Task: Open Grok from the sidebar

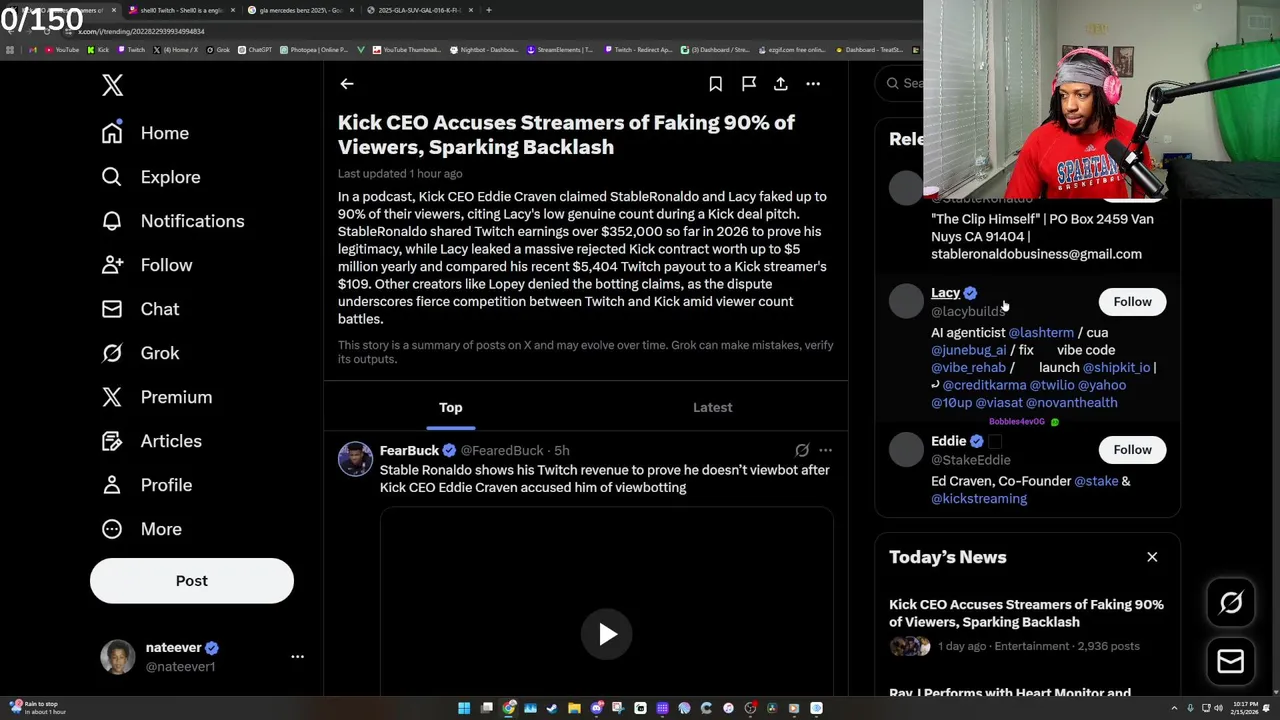Action: [x=140, y=353]
